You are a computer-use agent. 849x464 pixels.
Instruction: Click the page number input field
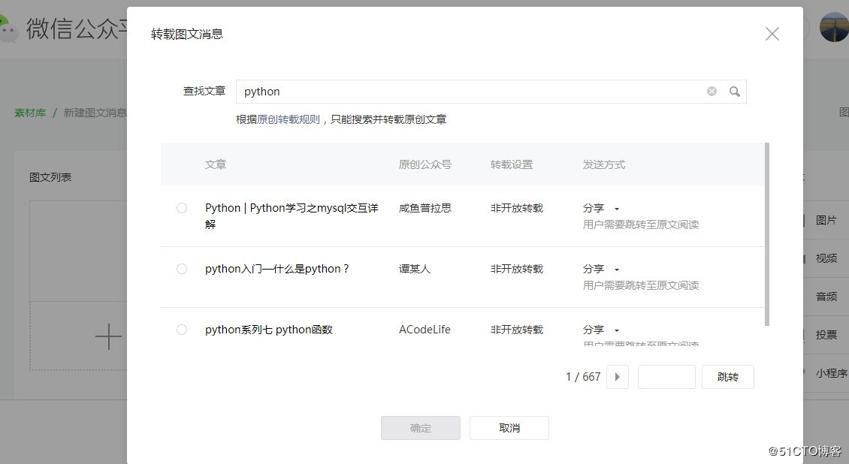666,377
